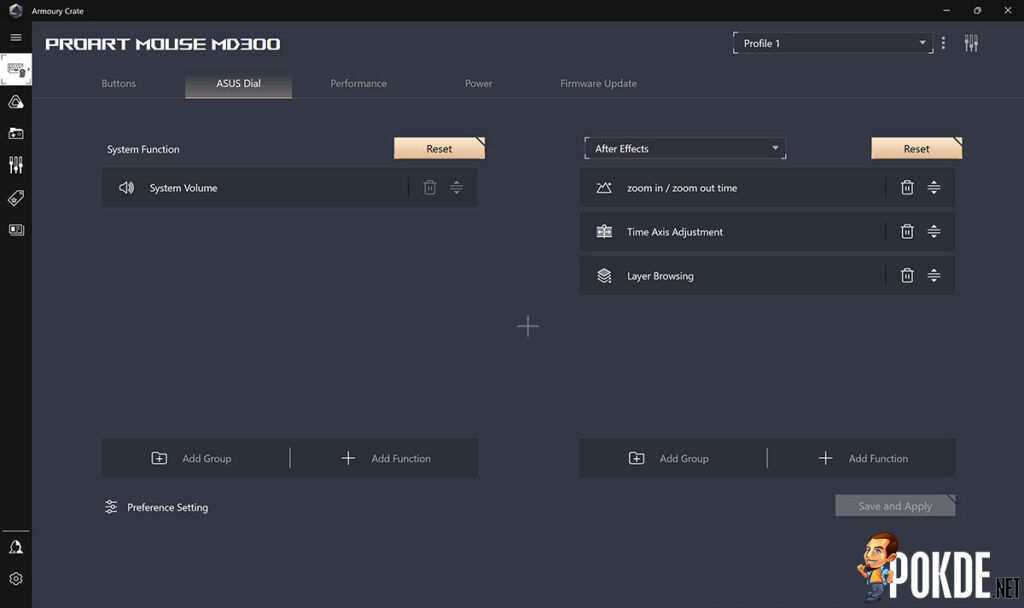Delete zoom in / zoom out time function
The width and height of the screenshot is (1024, 608).
click(907, 187)
